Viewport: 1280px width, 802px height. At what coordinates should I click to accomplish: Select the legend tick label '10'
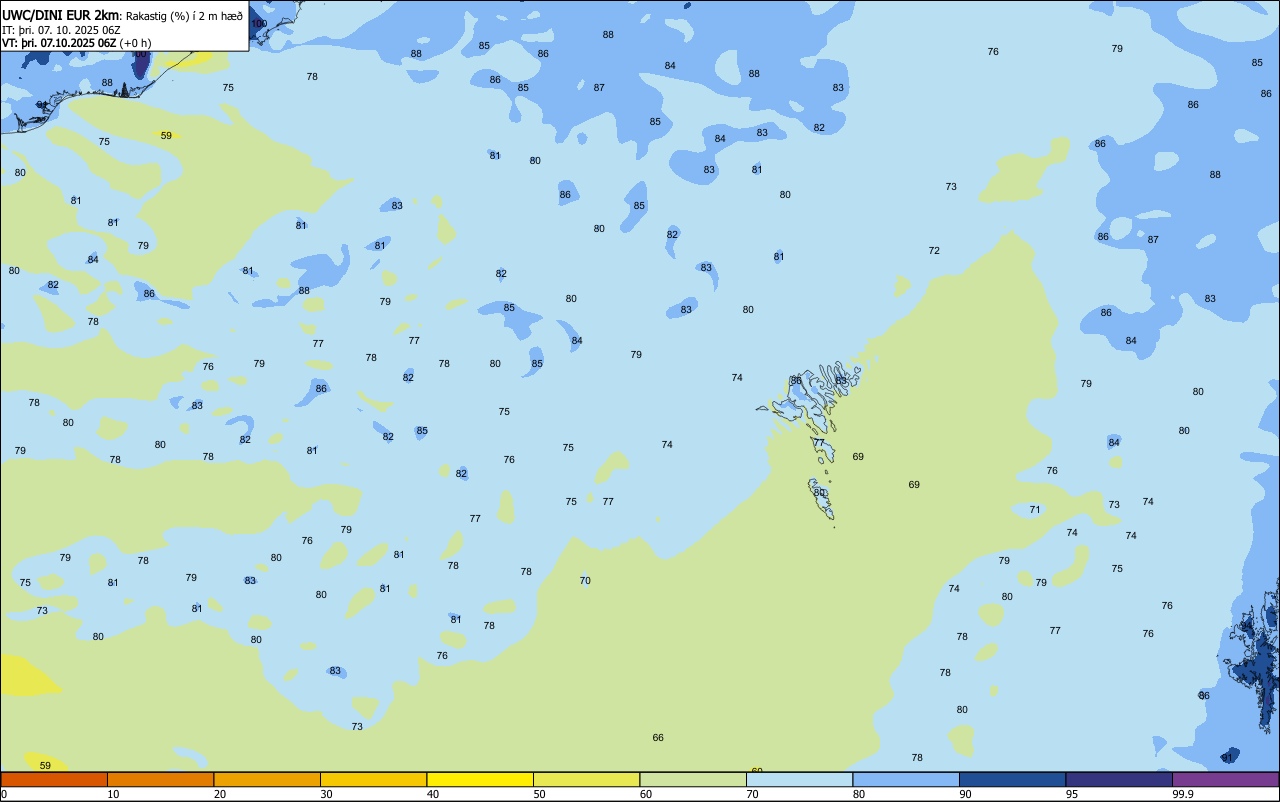[x=113, y=794]
